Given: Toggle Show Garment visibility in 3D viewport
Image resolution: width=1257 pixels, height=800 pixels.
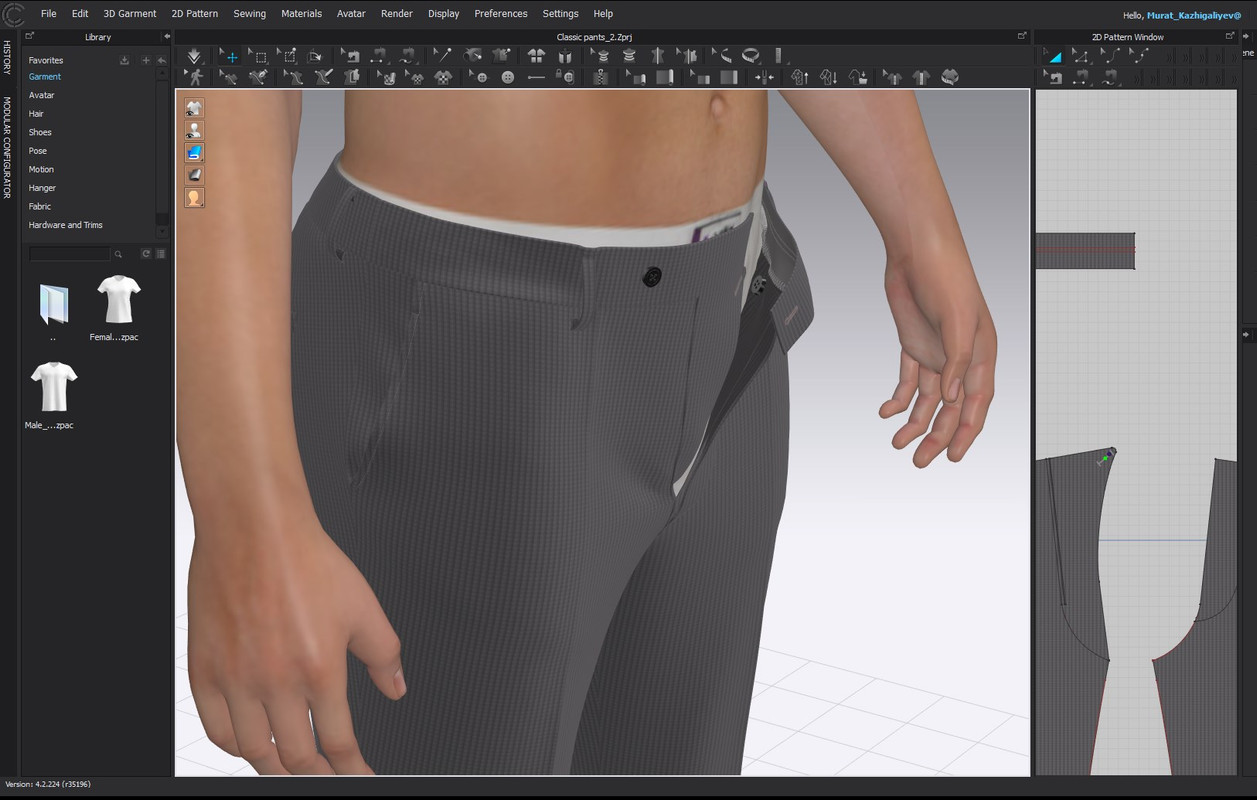Looking at the screenshot, I should (x=194, y=108).
